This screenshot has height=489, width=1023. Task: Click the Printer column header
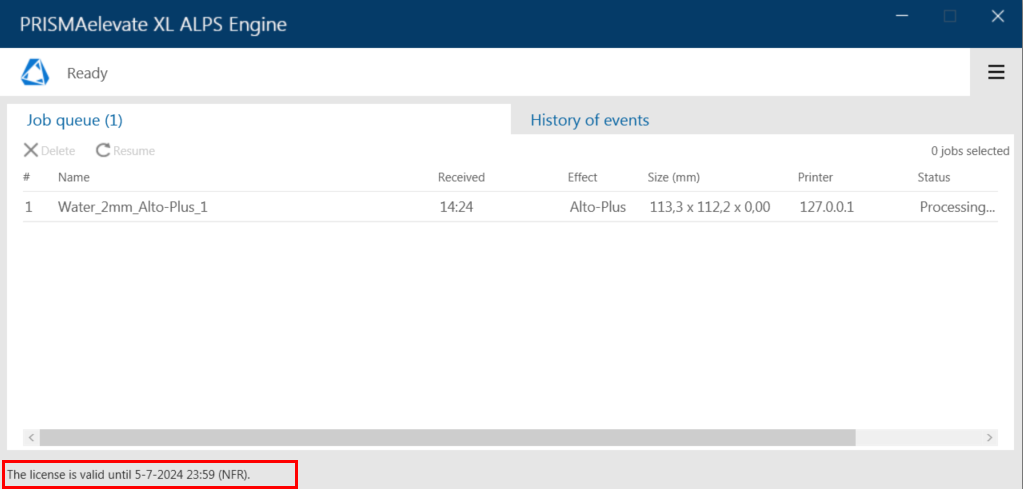(x=816, y=177)
